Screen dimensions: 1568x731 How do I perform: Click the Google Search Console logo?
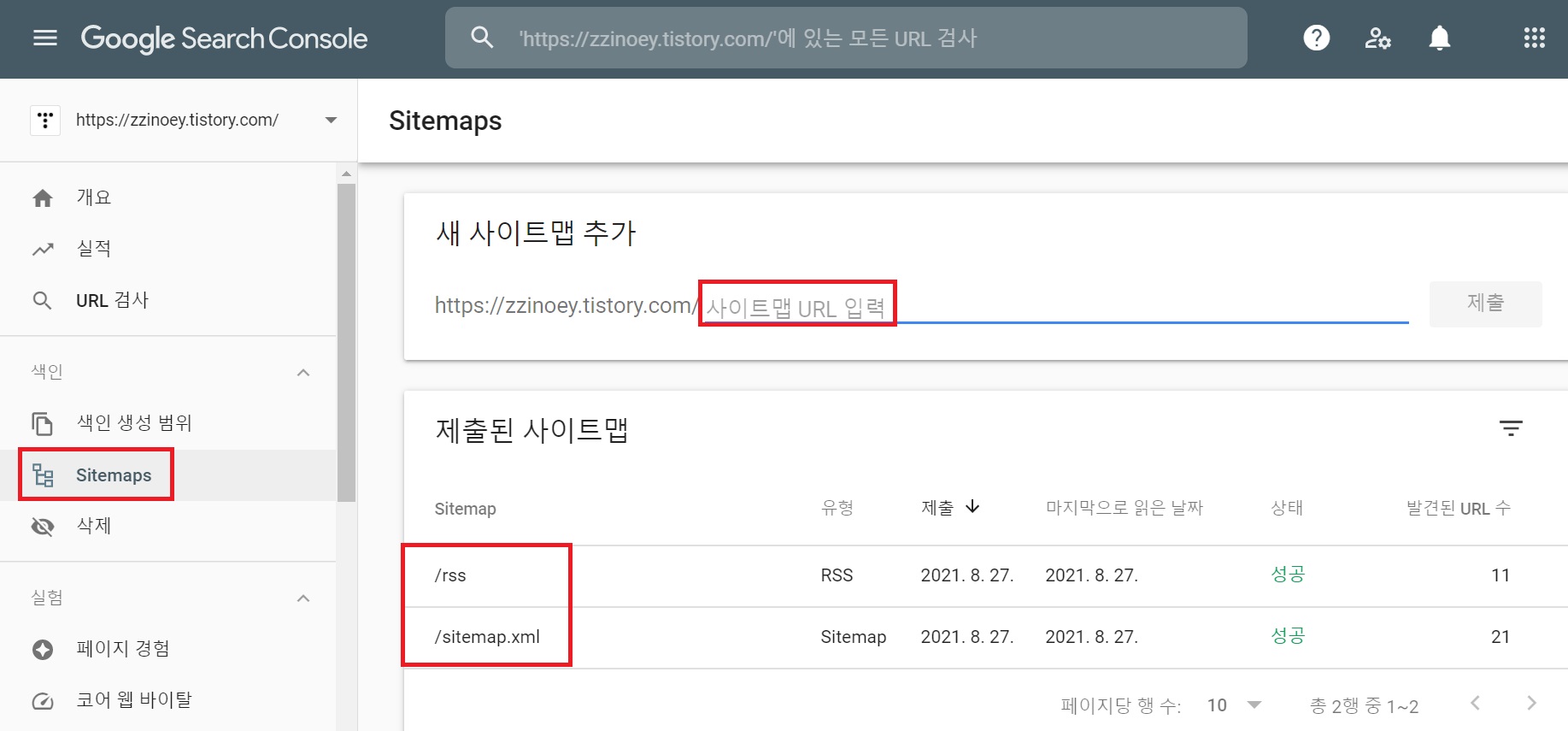click(x=224, y=38)
